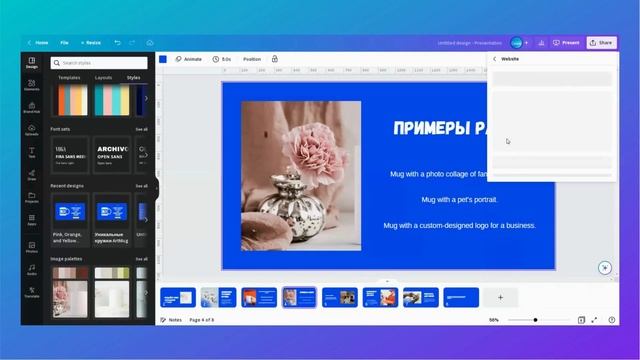640x360 pixels.
Task: Switch to the Templates tab
Action: click(69, 78)
